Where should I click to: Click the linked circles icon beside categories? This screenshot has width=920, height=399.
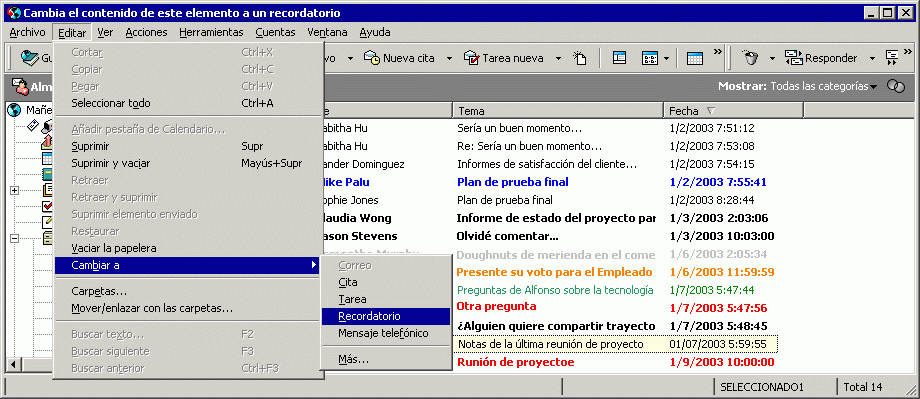pos(895,86)
